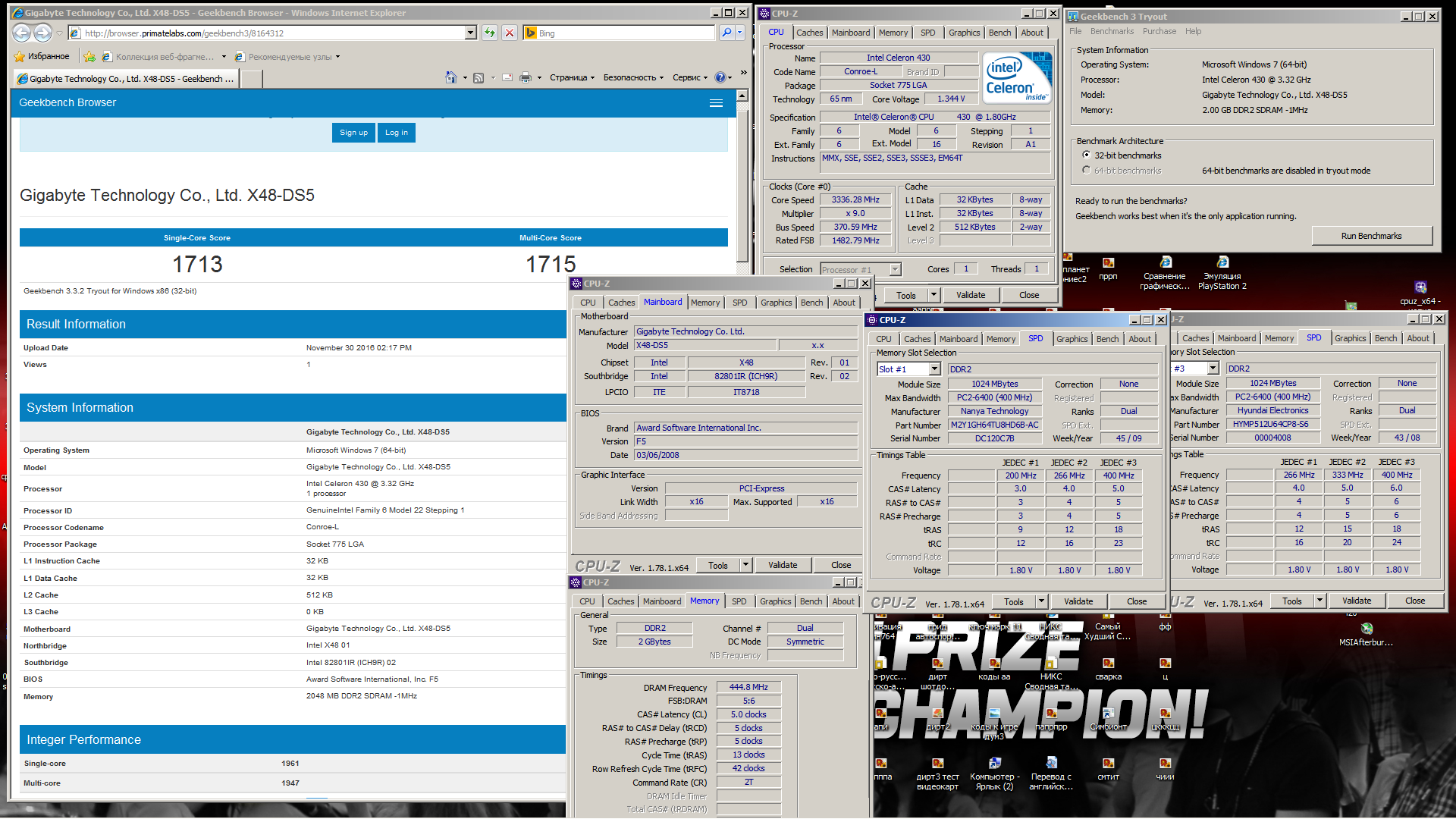1456x819 pixels.
Task: Click the Sign up button on Geekbench Browser
Action: point(353,133)
